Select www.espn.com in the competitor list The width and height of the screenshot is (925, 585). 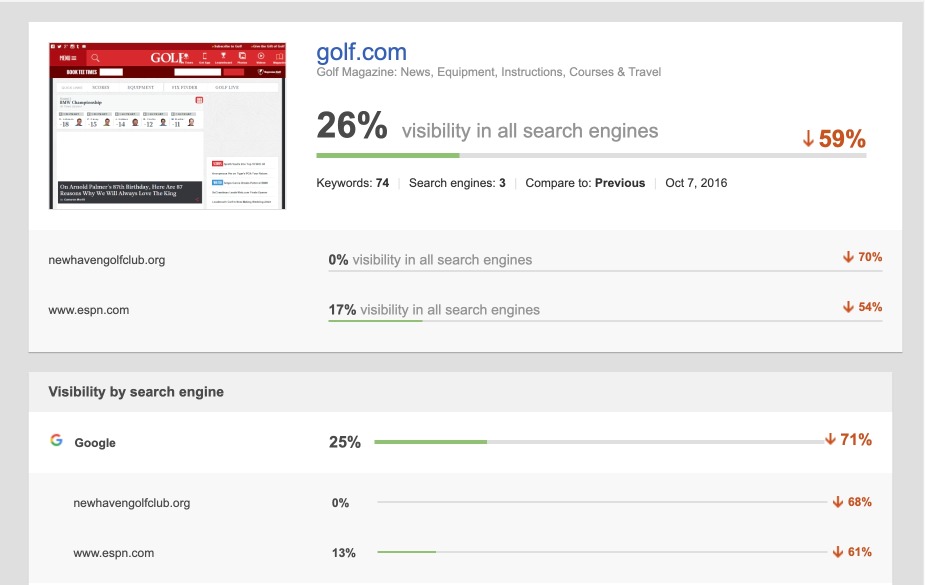88,310
